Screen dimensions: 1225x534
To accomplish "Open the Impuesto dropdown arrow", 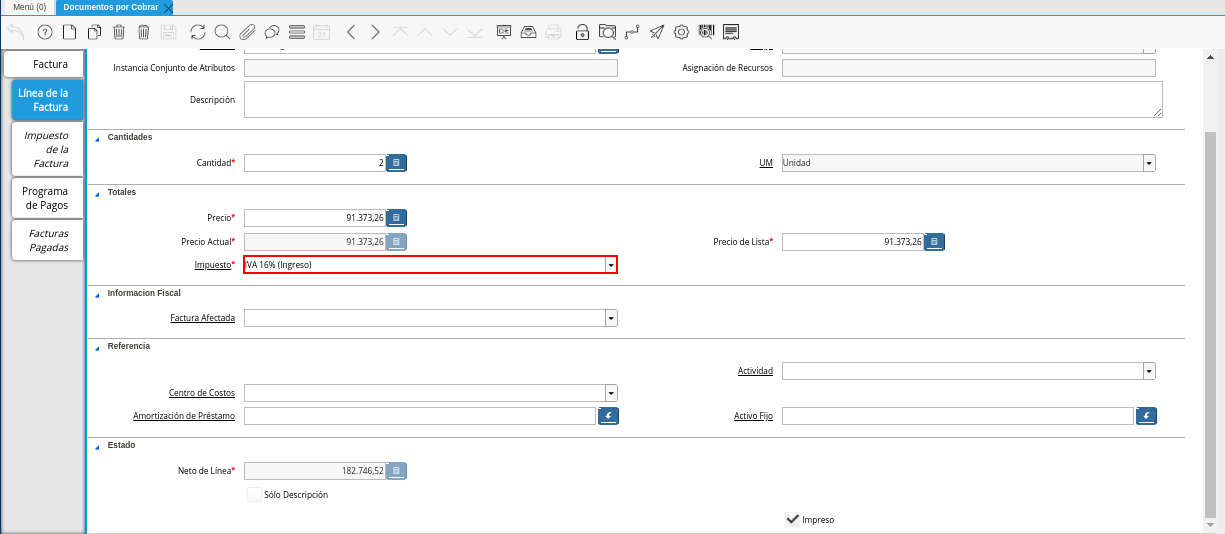I will coord(610,265).
